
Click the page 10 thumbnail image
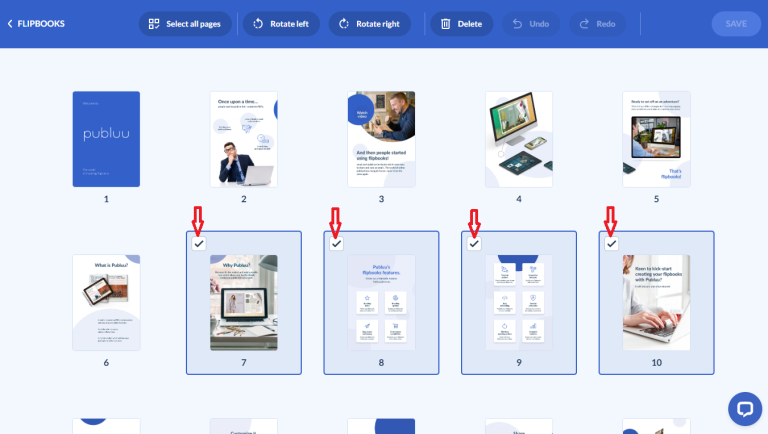[656, 302]
